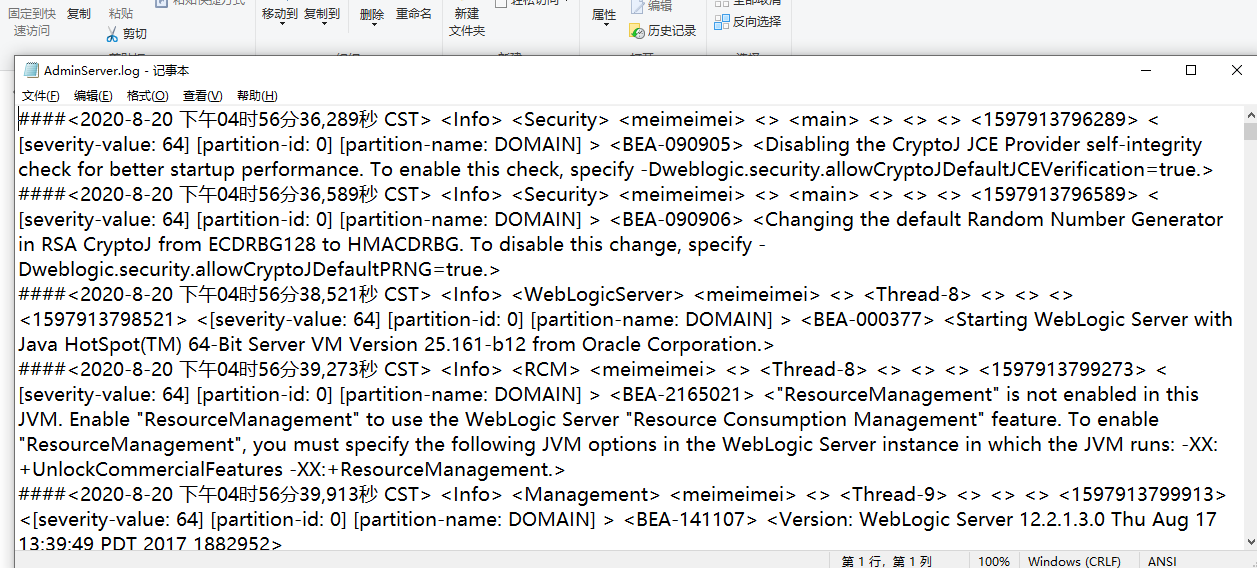Viewport: 1257px width, 568px height.
Task: Click the word ECDRBG128 in the log
Action: click(262, 244)
